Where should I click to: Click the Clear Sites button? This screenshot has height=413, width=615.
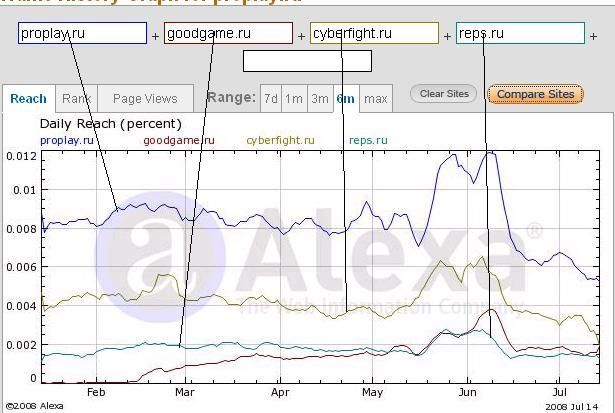click(444, 94)
